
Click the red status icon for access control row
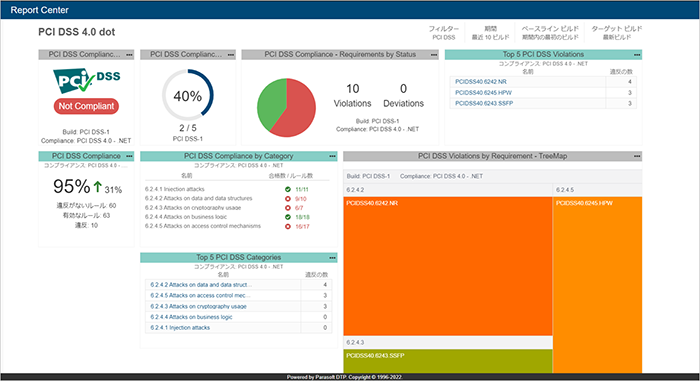click(x=288, y=226)
